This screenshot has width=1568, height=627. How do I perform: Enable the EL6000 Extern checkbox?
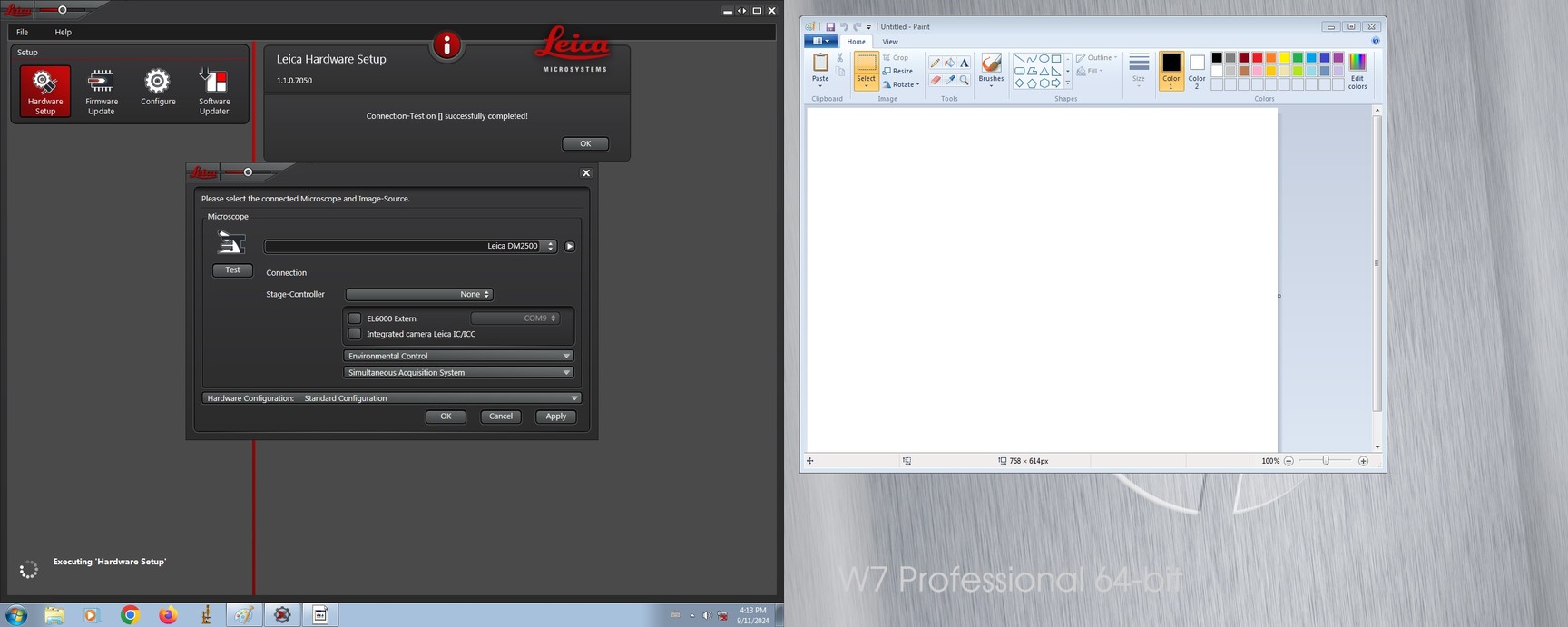click(x=355, y=318)
